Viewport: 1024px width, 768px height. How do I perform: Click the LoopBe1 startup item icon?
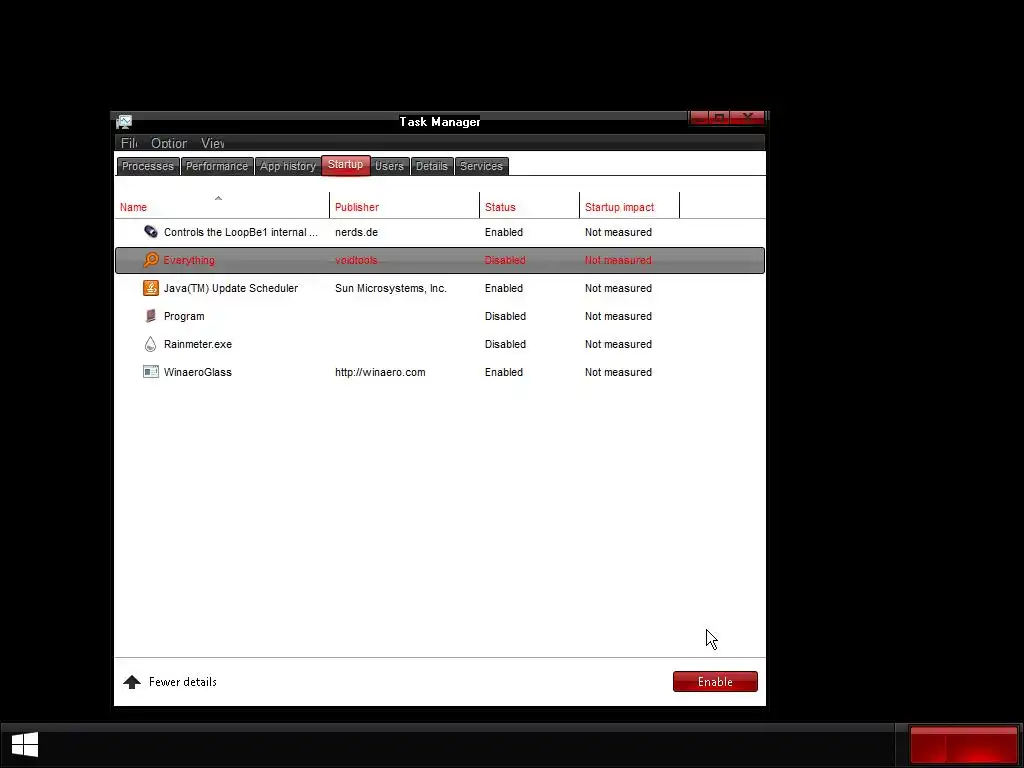pos(151,232)
